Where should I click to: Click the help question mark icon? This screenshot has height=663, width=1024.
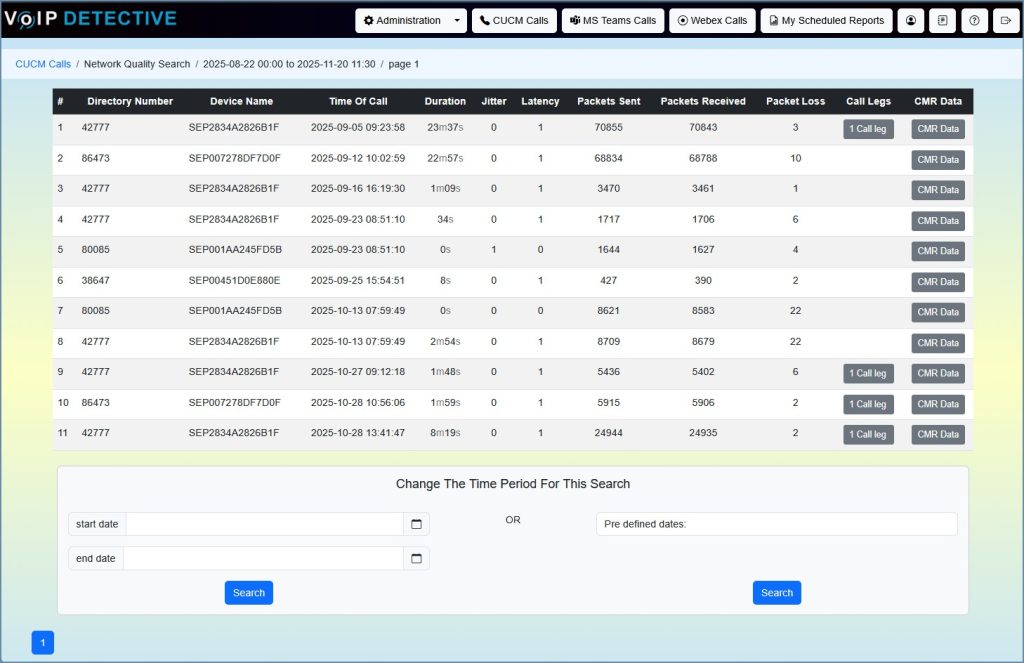click(974, 20)
